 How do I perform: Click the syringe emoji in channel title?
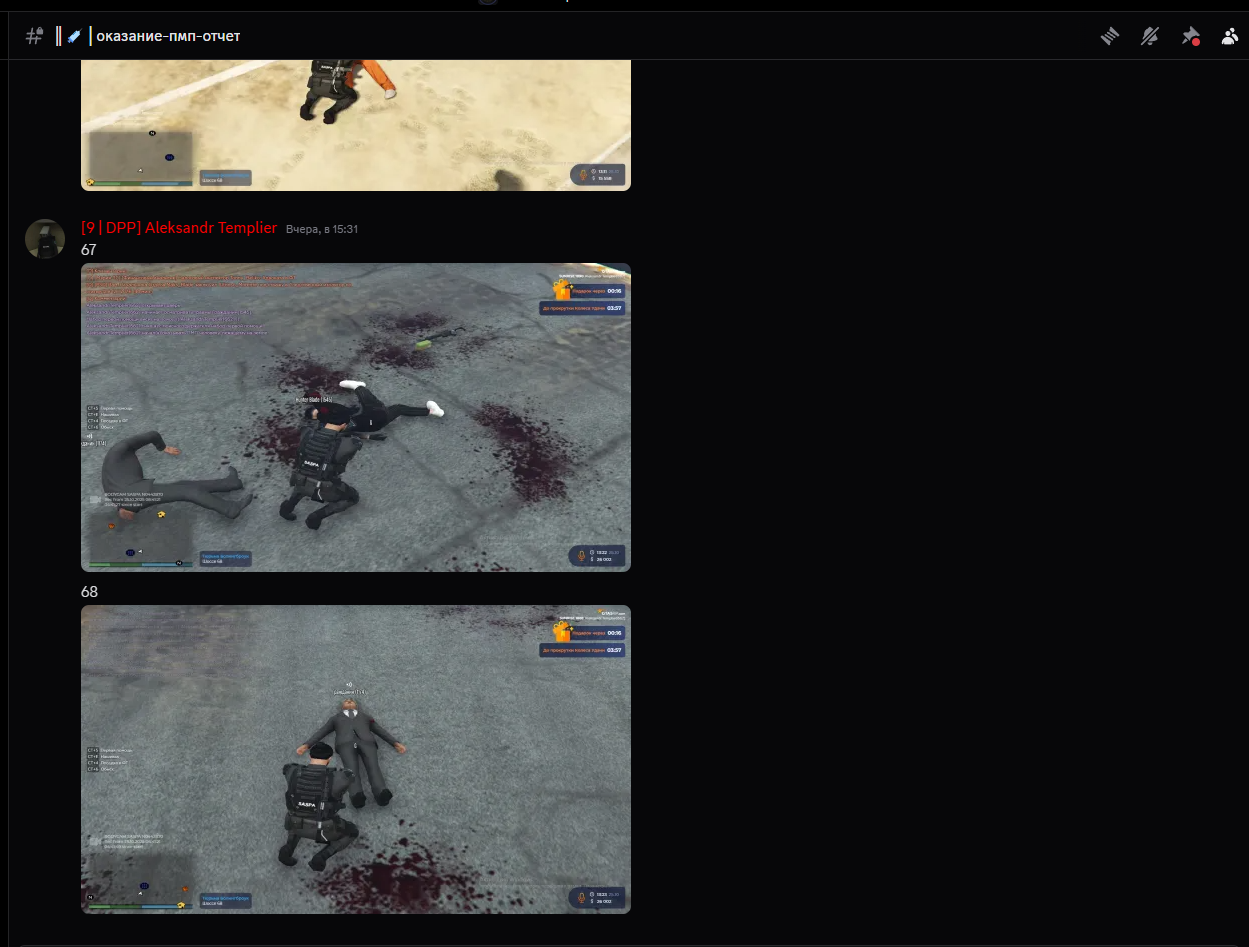(74, 36)
